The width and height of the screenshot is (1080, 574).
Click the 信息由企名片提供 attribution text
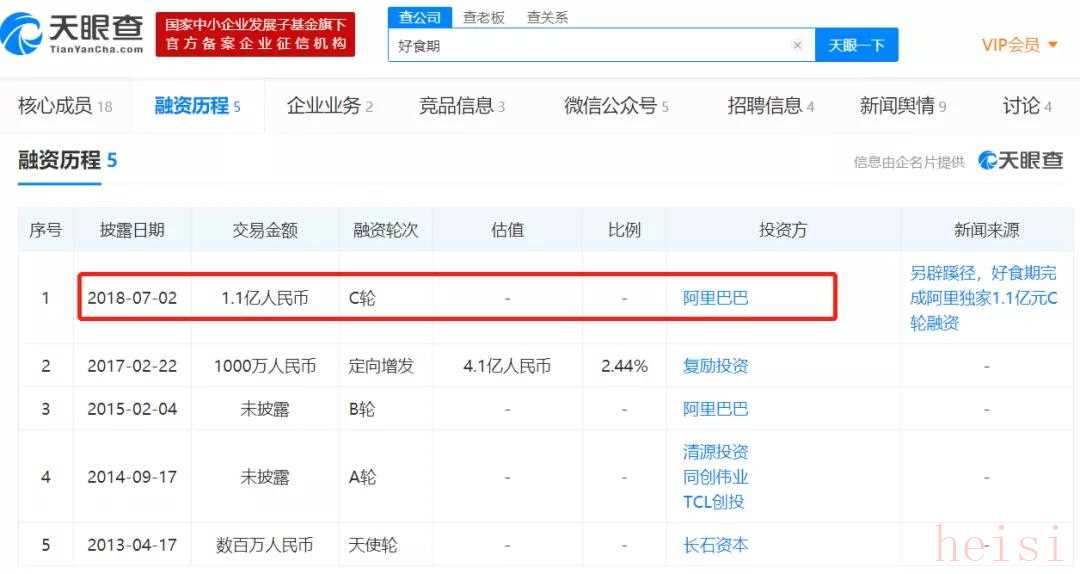point(909,162)
